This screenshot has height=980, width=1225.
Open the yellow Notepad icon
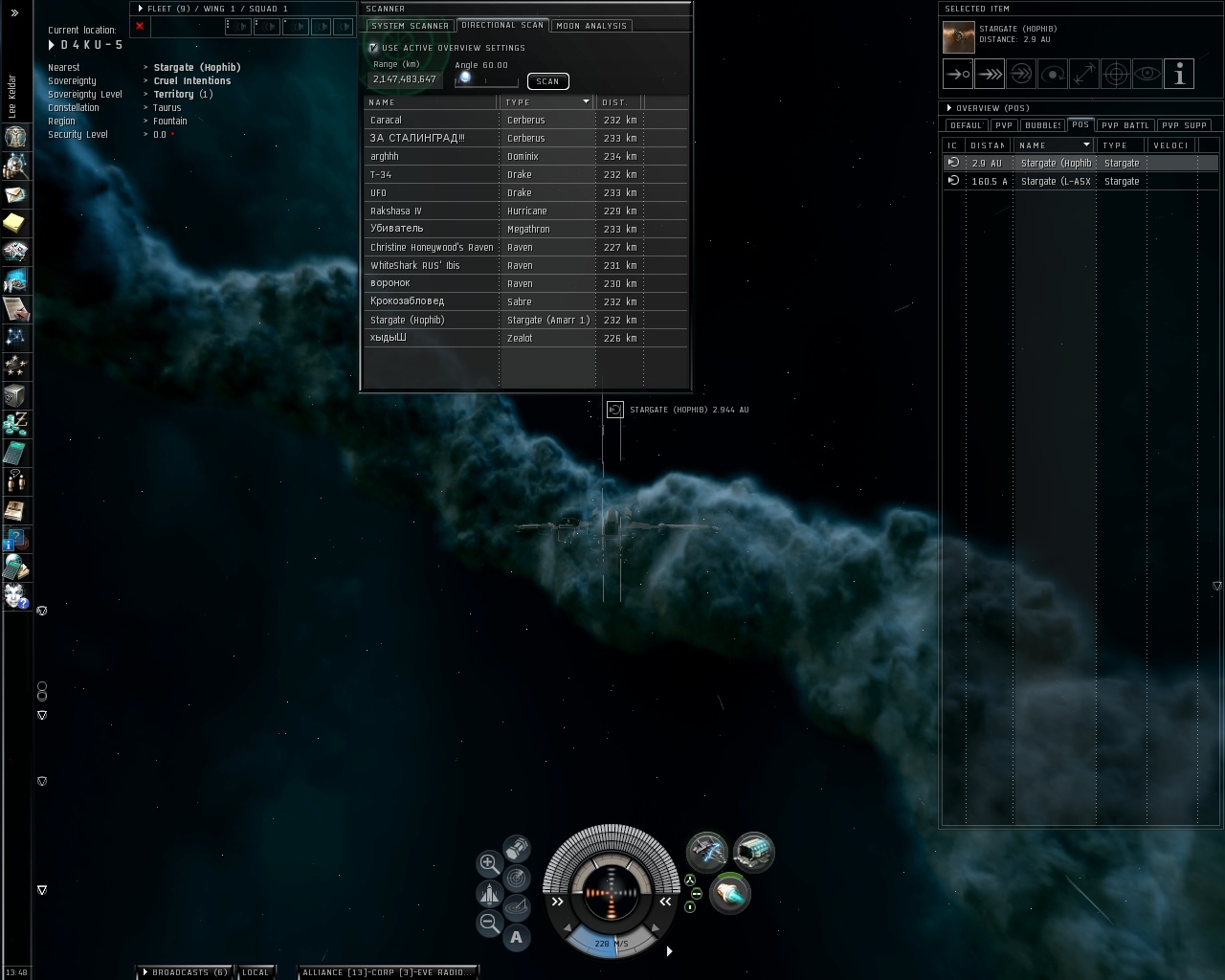16,223
